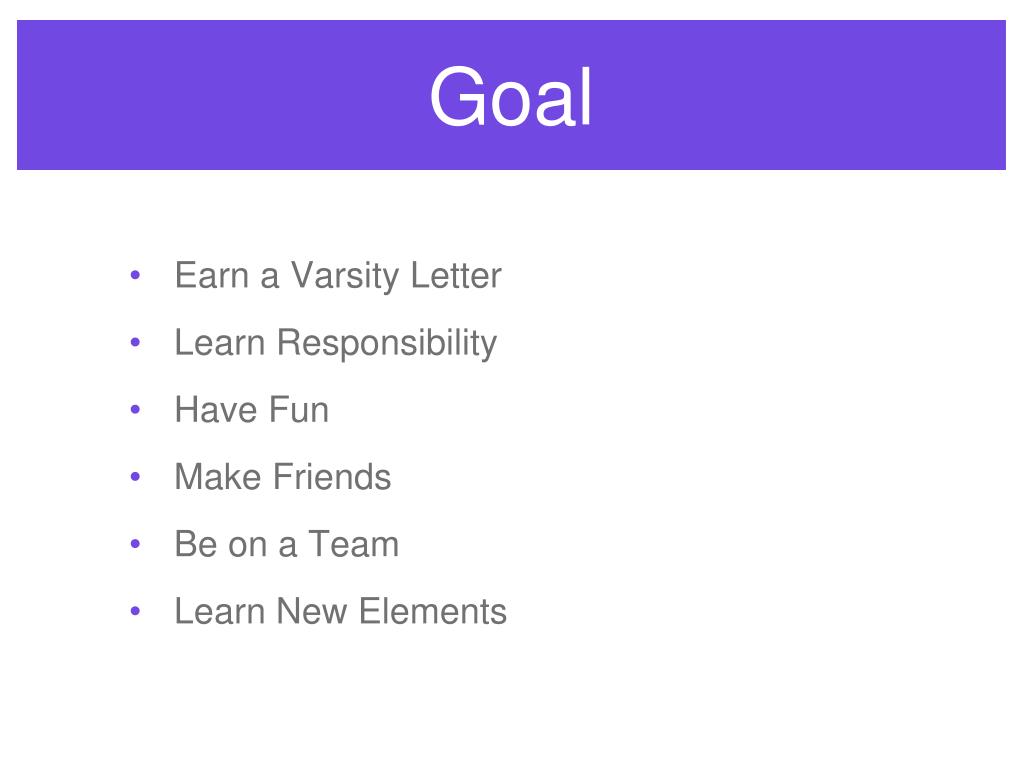
Task: Click the bullet dot beside "Earn a Varsity Letter"
Action: (135, 275)
